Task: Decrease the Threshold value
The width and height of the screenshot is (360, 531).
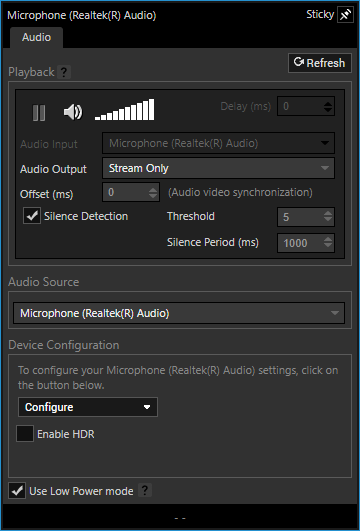Action: coord(327,220)
